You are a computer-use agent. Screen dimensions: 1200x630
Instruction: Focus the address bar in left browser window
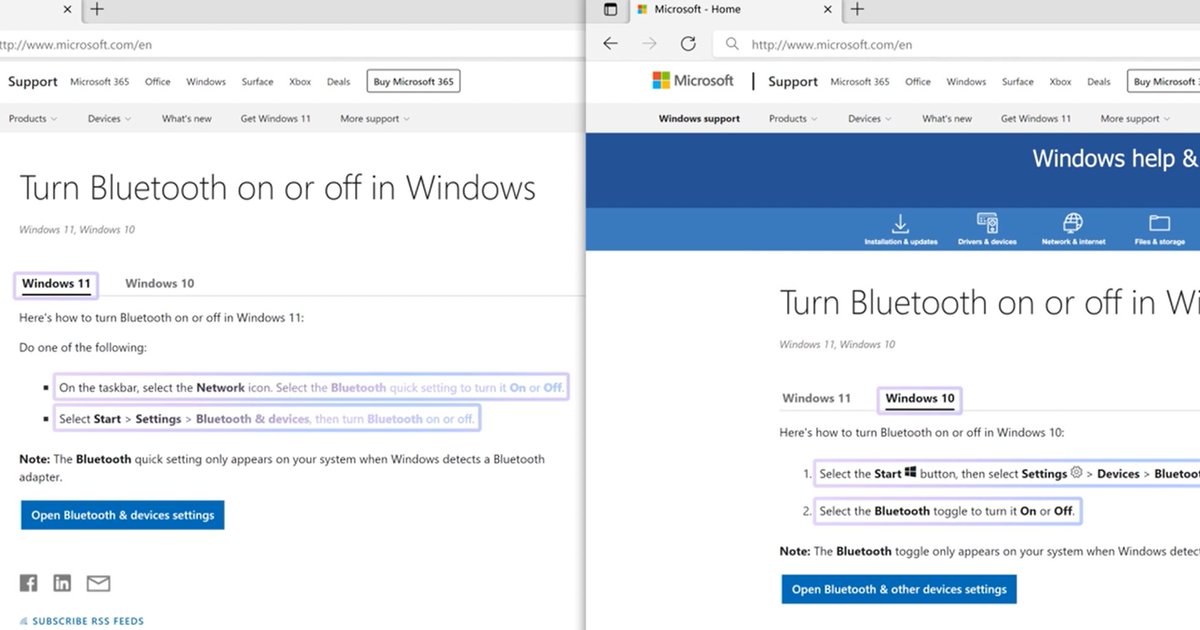[x=290, y=44]
